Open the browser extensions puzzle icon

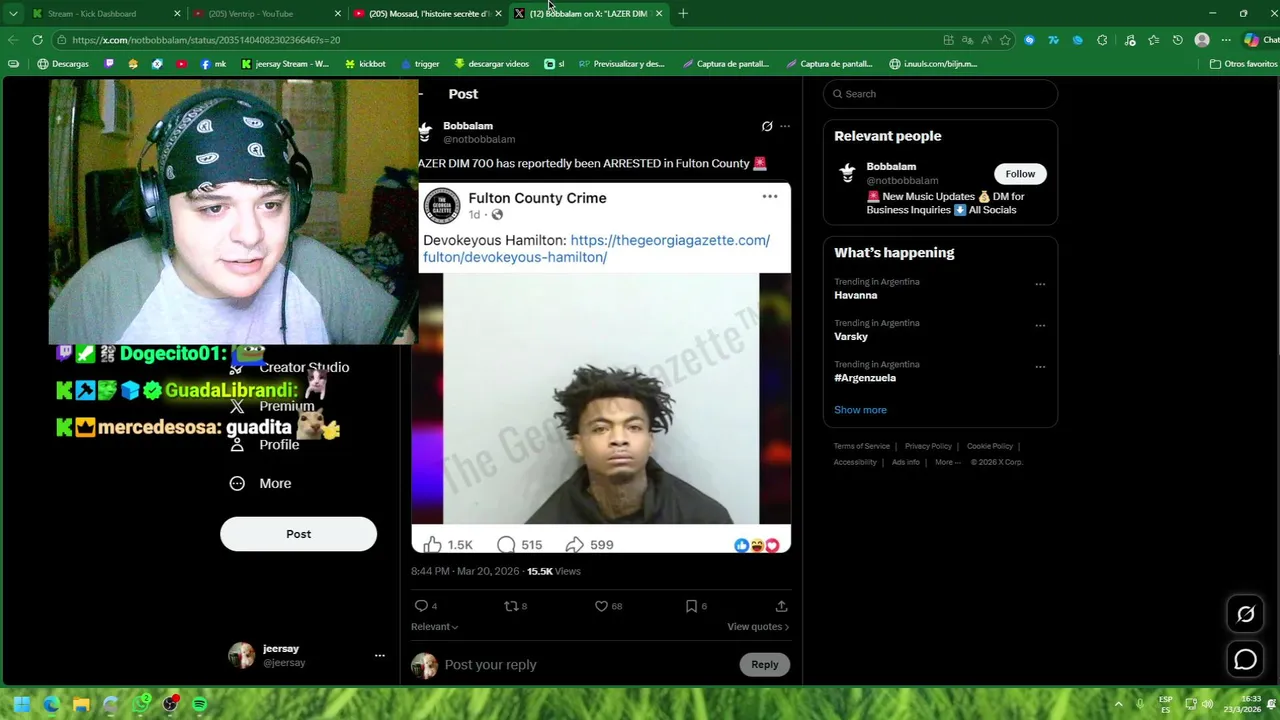(1102, 40)
